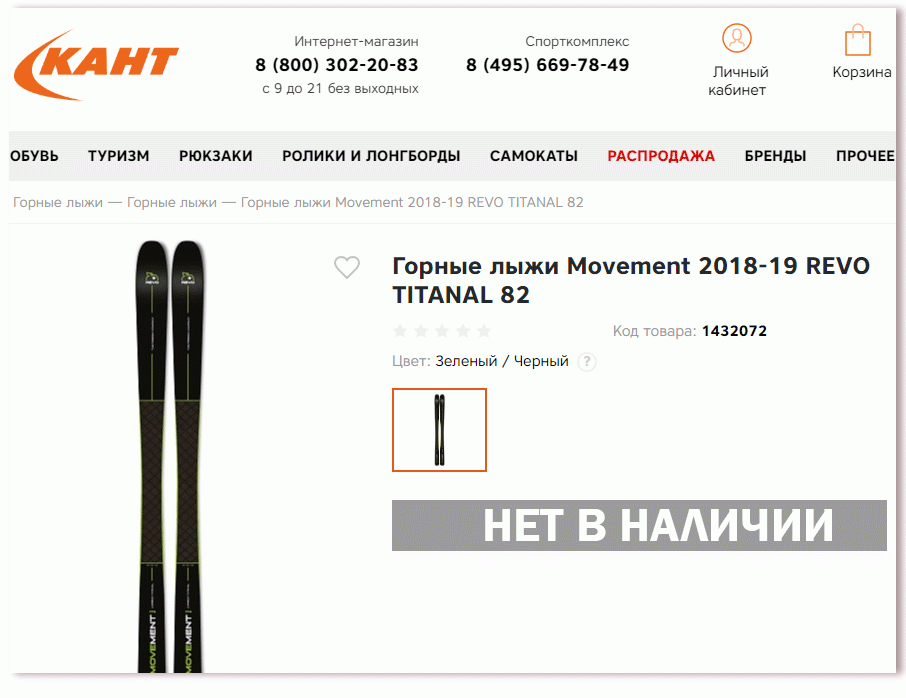Screen dimensions: 906x698
Task: Open the ТУРИЗМ menu category
Action: tap(118, 156)
